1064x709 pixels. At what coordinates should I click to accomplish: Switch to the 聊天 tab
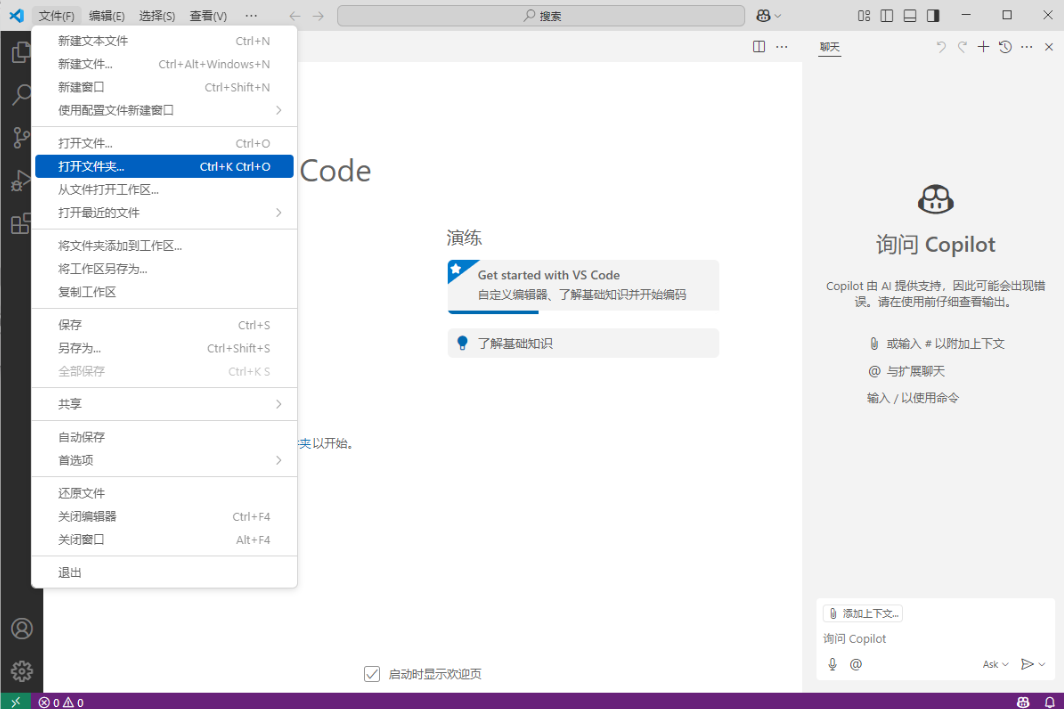point(829,47)
